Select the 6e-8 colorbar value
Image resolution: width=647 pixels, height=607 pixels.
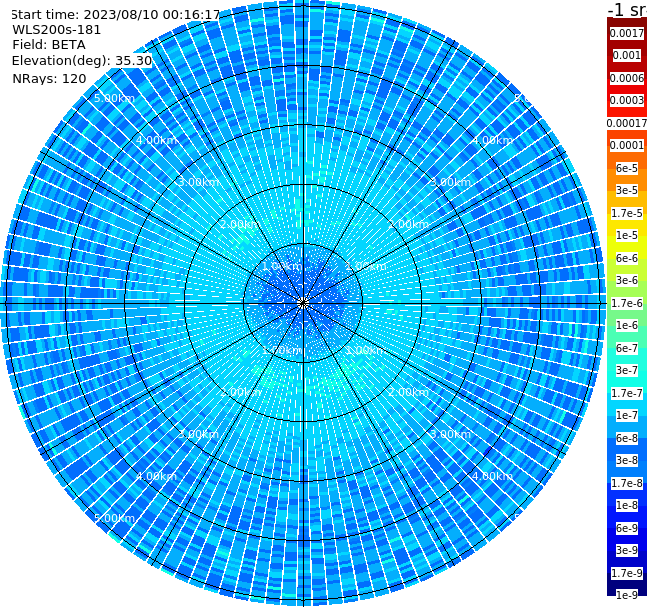pyautogui.click(x=627, y=438)
